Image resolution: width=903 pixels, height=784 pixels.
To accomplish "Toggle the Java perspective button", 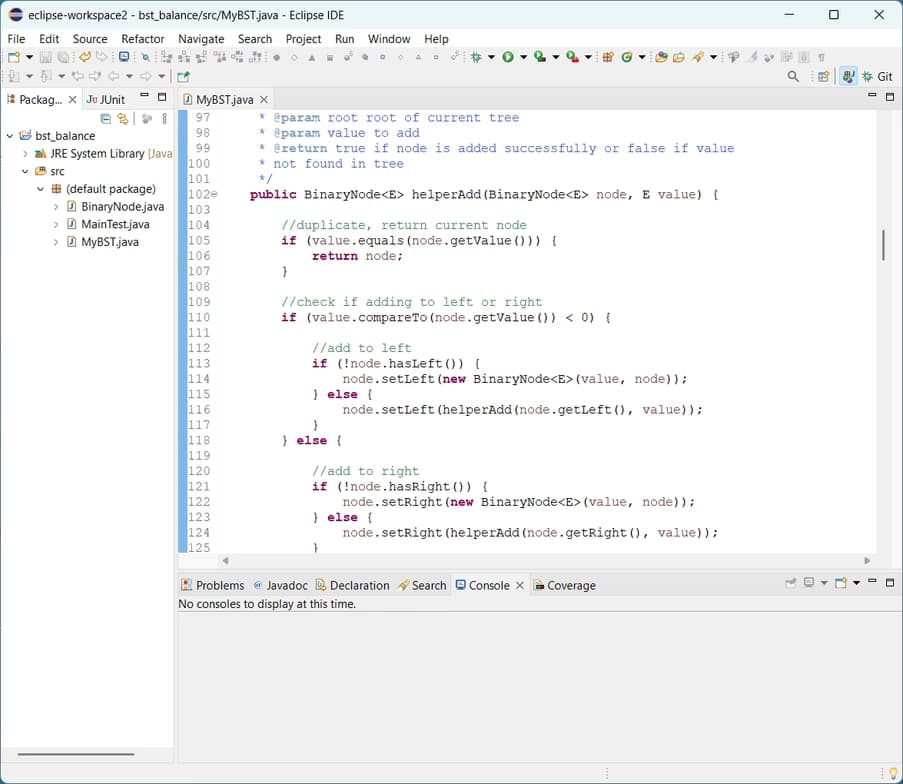I will (848, 76).
